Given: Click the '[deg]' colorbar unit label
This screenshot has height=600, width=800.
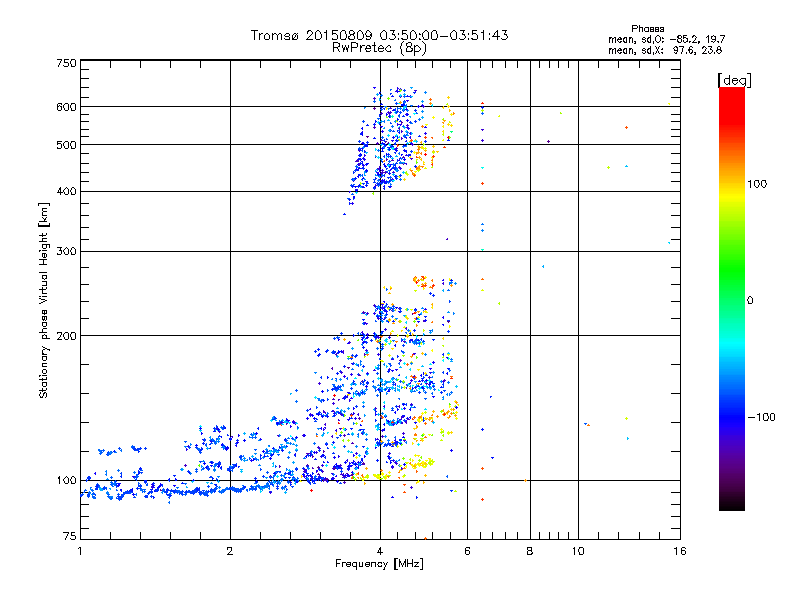Looking at the screenshot, I should coord(734,80).
